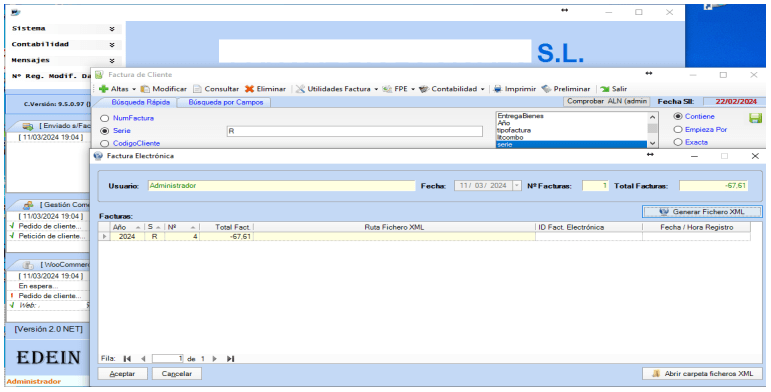Click the Generar Fichero XML button
The height and width of the screenshot is (392, 771).
coord(702,212)
